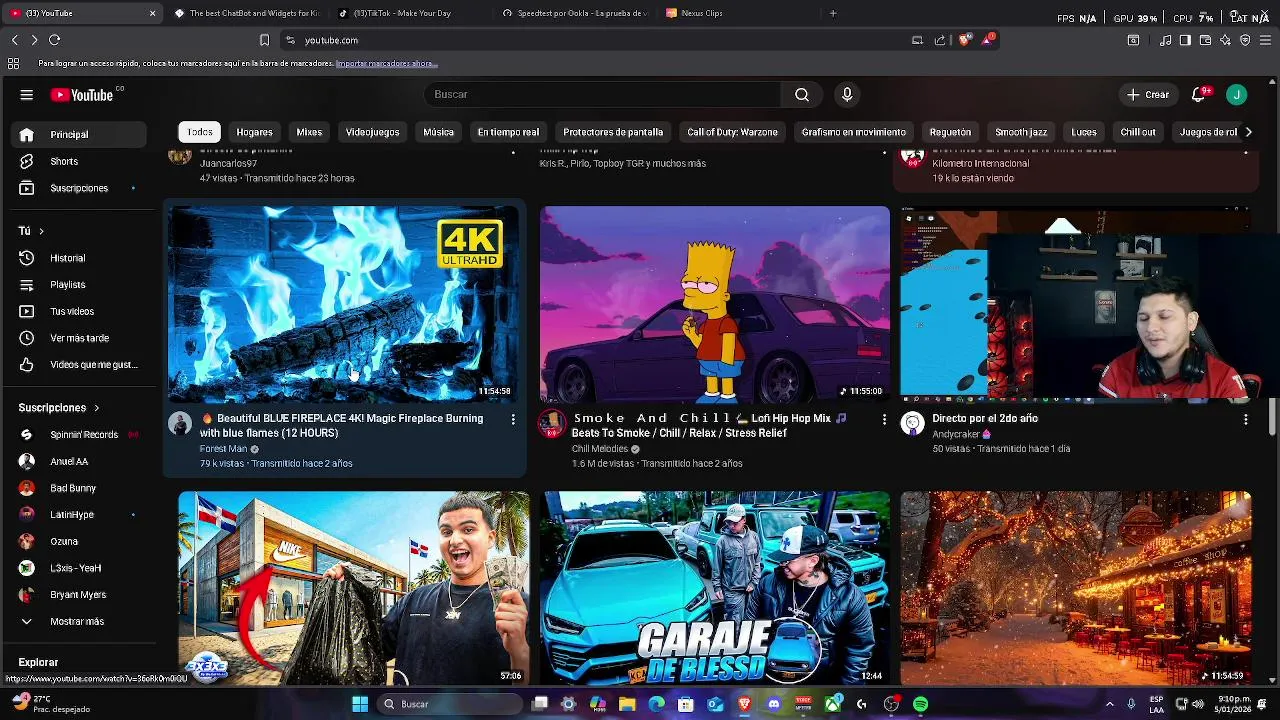Open the Garaje de Blessd thumbnail

[715, 588]
